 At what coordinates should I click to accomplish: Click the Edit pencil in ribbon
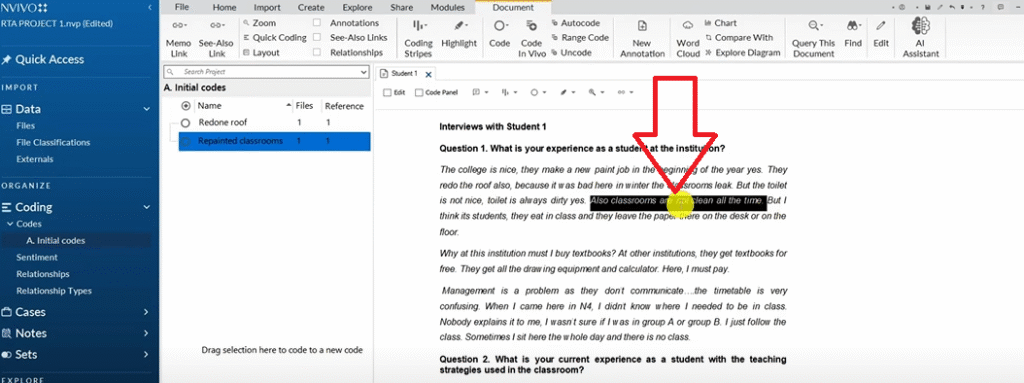pyautogui.click(x=881, y=33)
